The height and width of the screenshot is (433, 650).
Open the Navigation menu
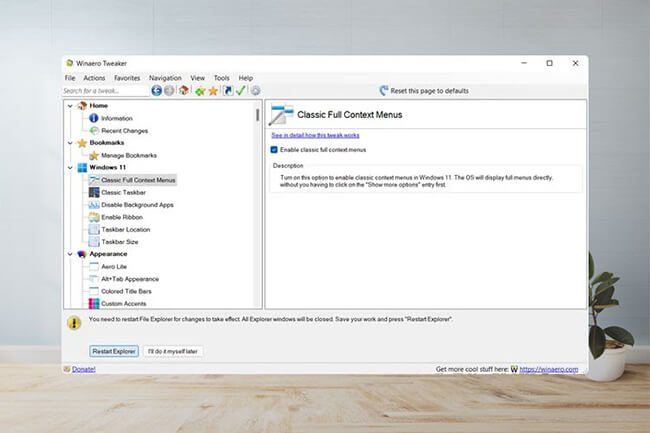coord(165,78)
